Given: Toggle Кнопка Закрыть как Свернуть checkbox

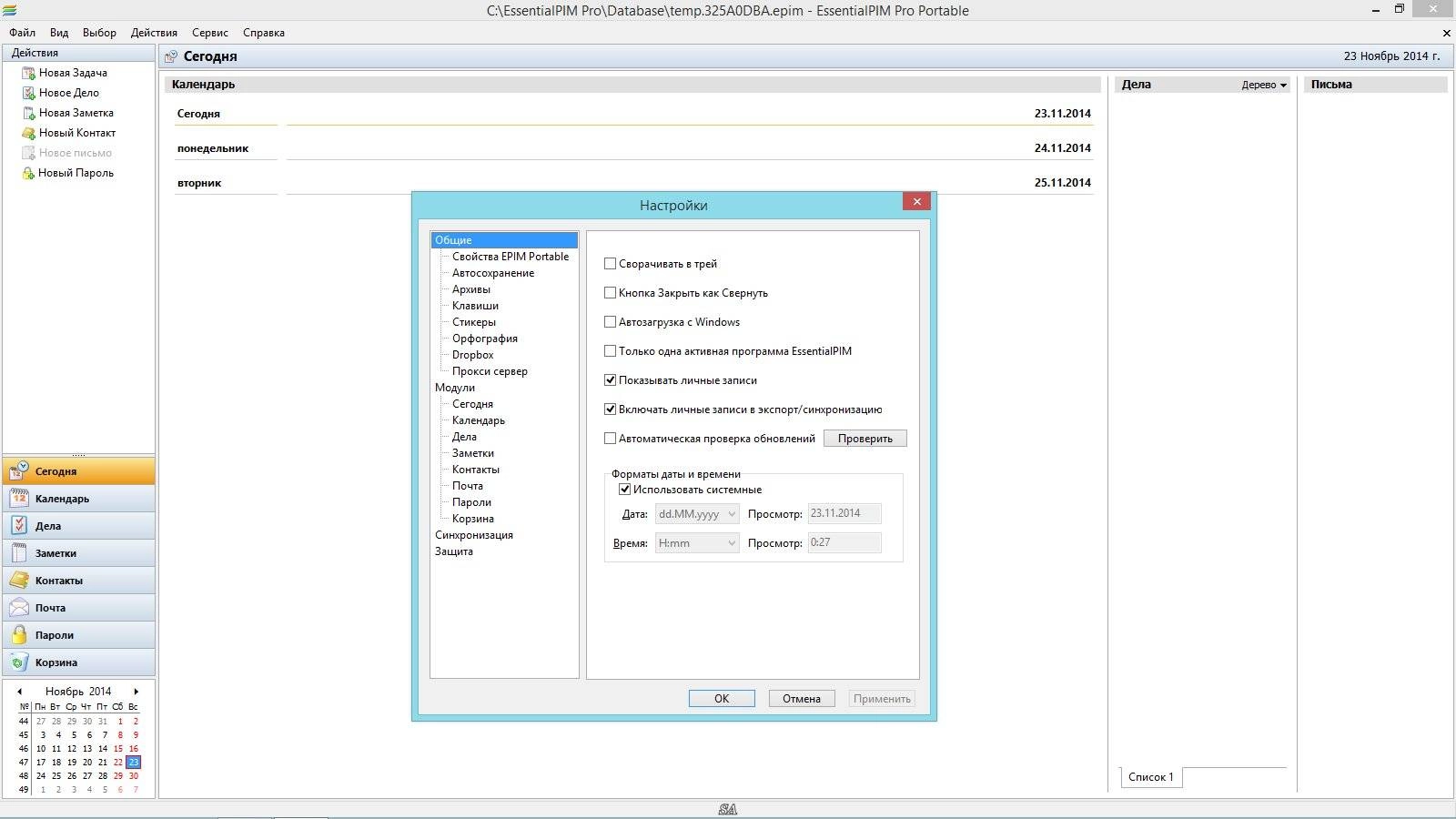Looking at the screenshot, I should point(611,293).
